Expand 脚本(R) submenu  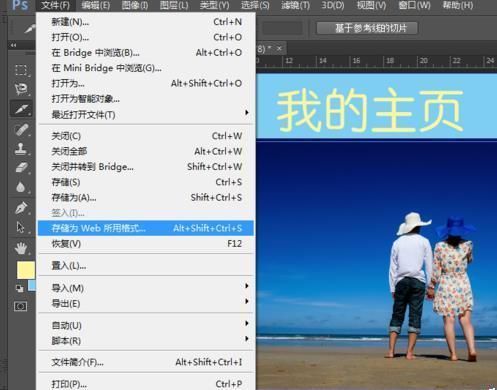(146, 341)
